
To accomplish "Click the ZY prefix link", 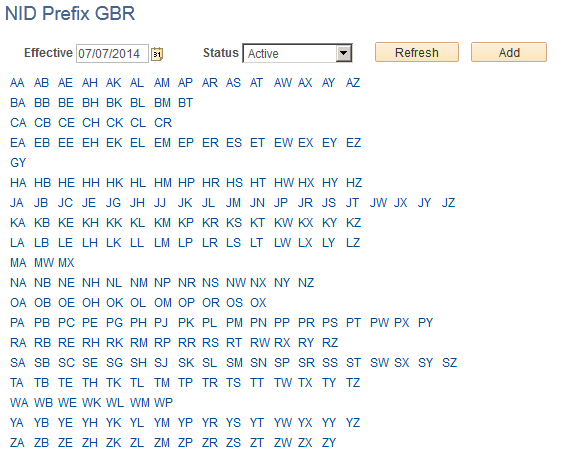I will tap(329, 443).
